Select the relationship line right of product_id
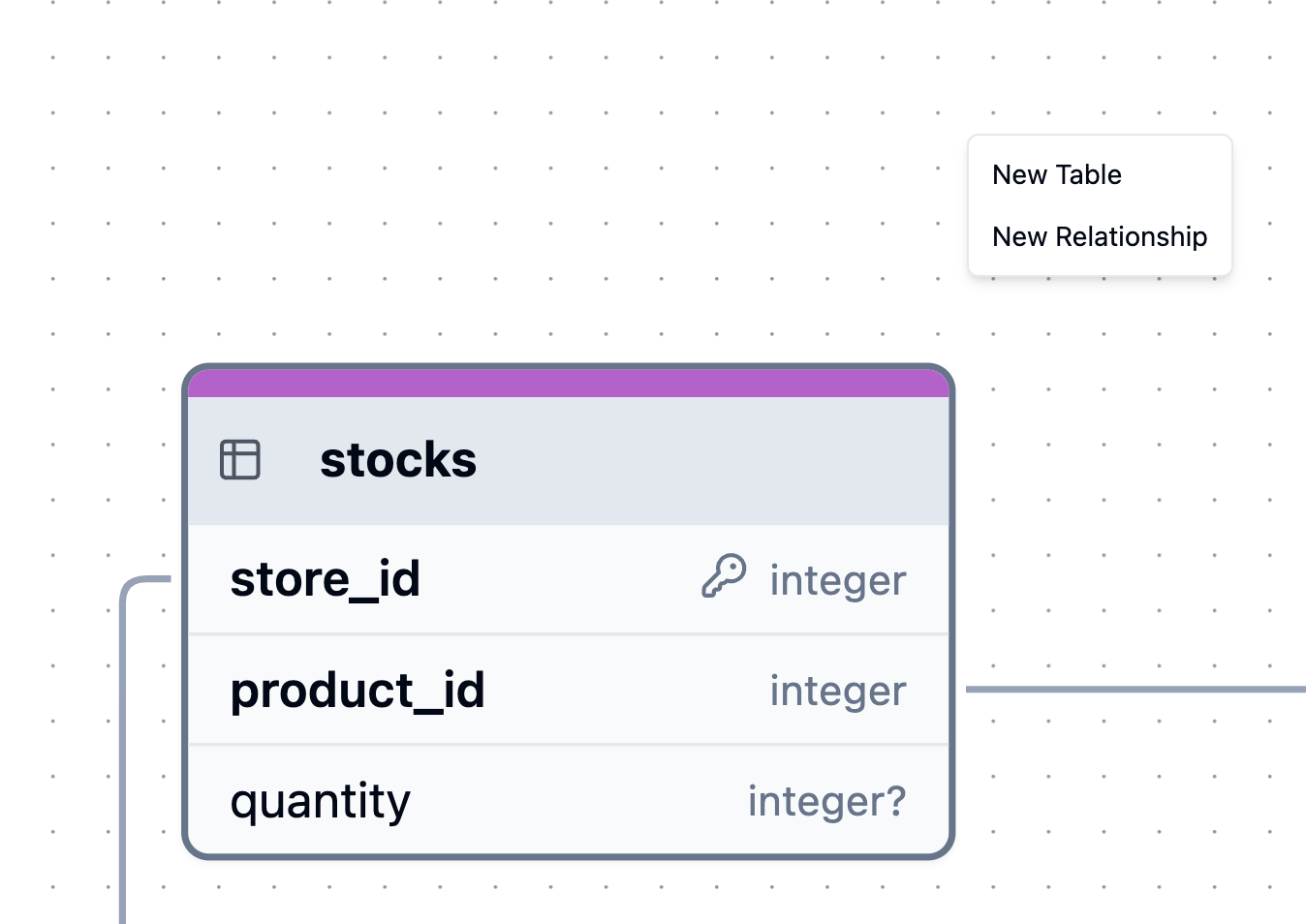This screenshot has width=1306, height=924. click(1134, 690)
